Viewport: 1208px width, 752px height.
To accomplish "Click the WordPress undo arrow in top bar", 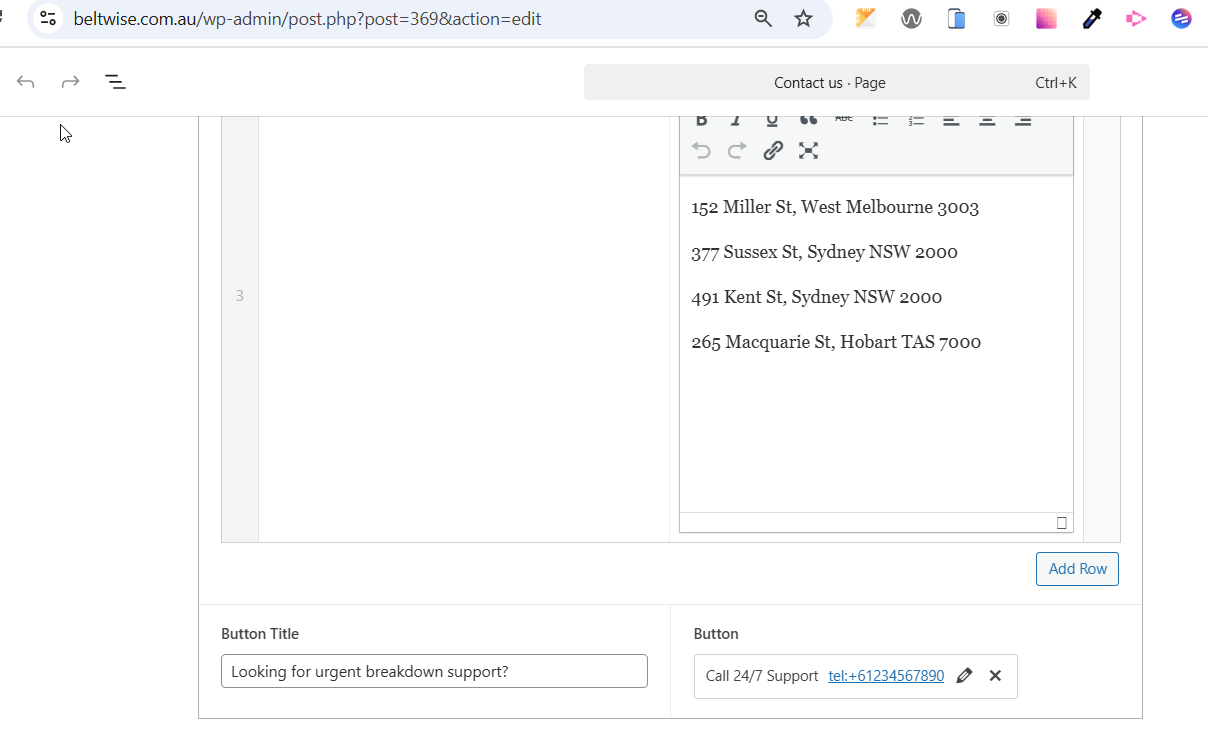I will [26, 82].
